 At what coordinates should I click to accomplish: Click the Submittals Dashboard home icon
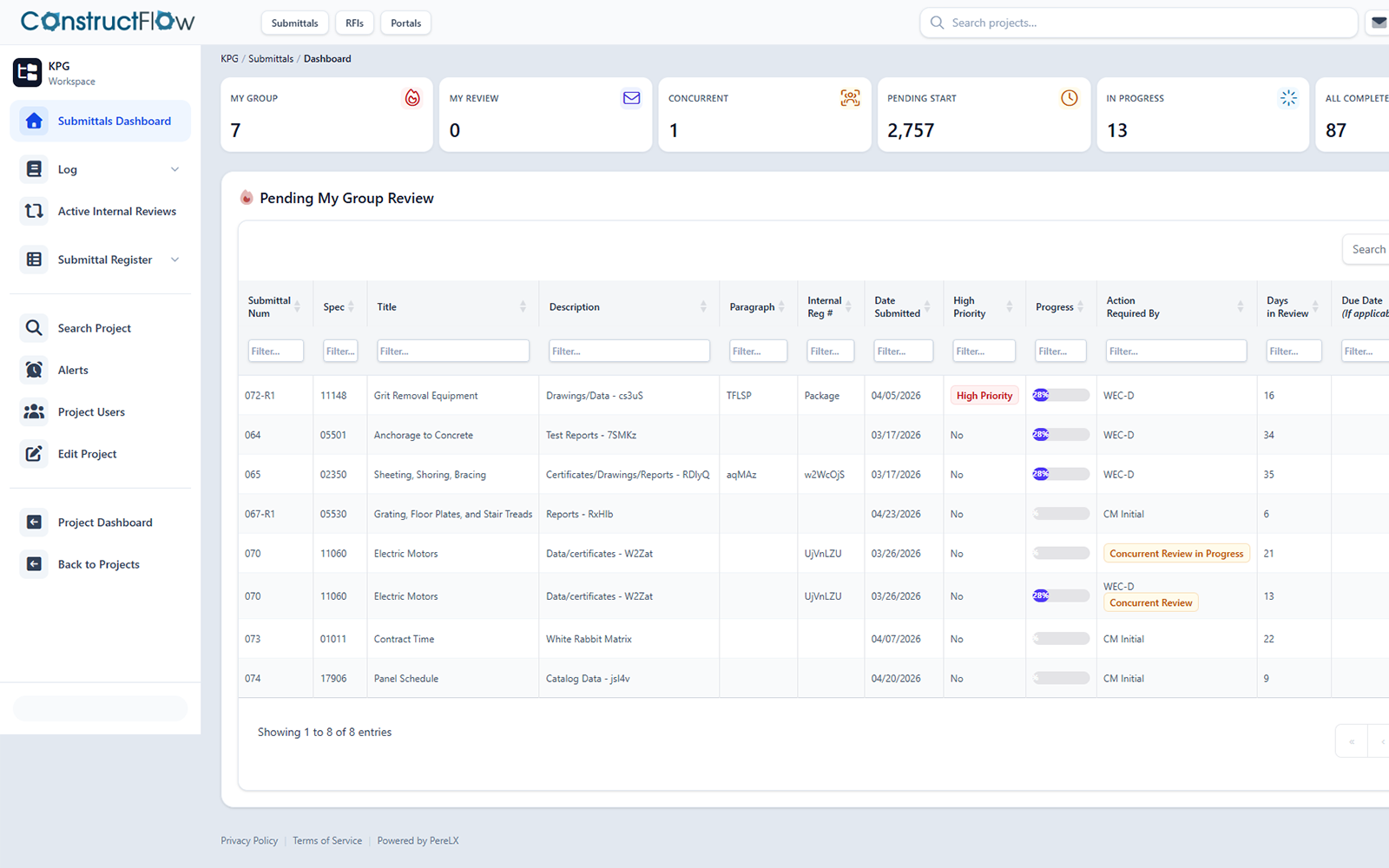coord(34,121)
